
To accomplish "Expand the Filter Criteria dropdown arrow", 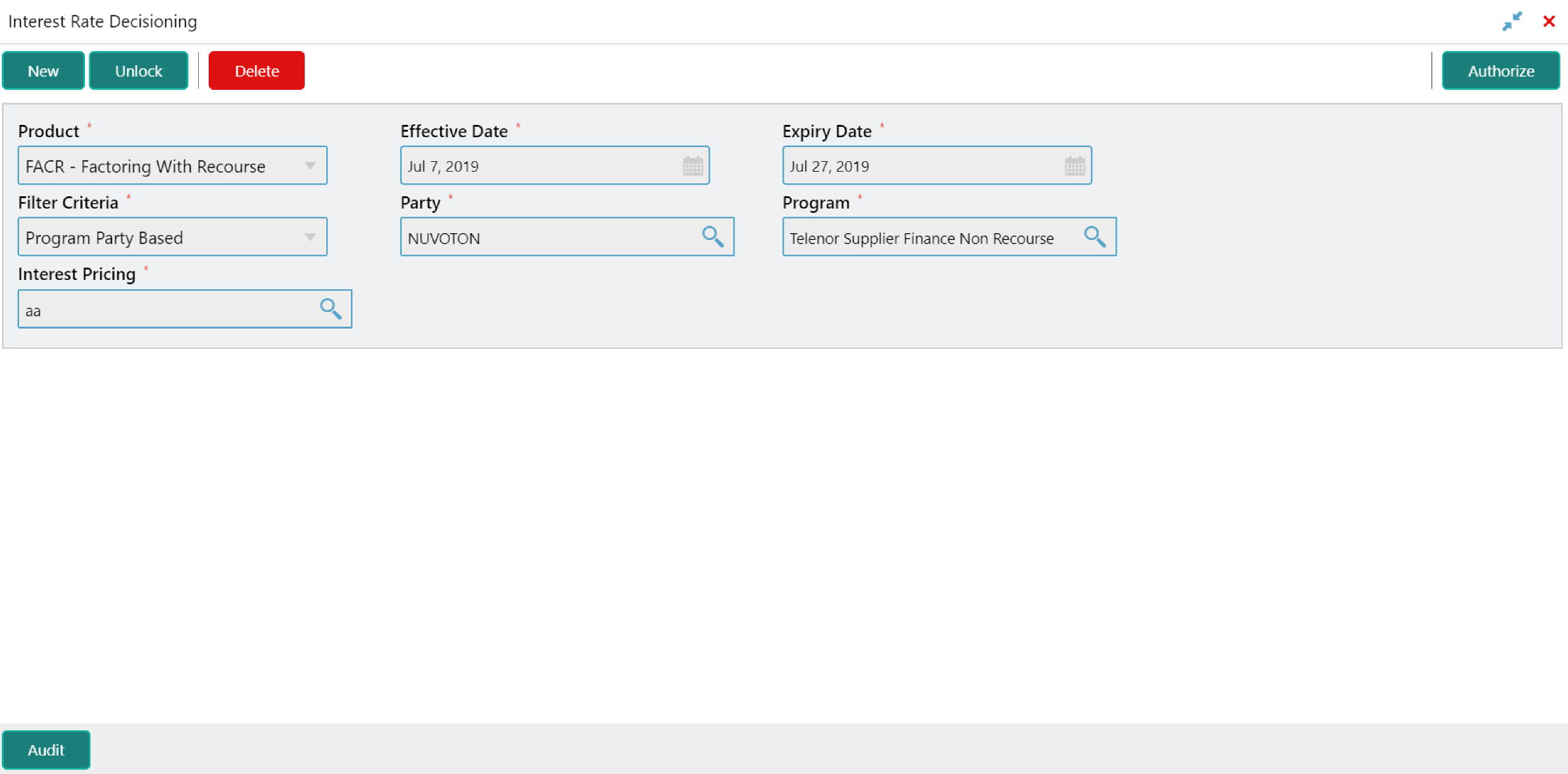I will [310, 237].
